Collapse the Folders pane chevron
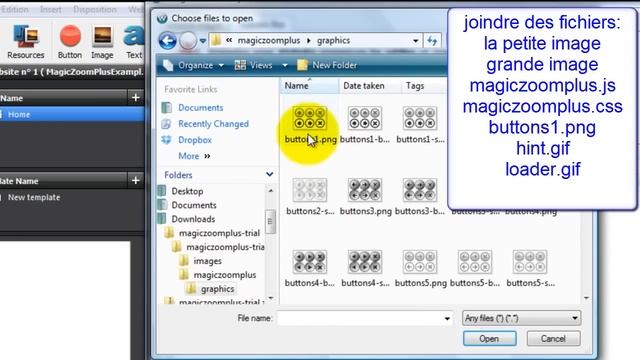The height and width of the screenshot is (360, 640). [x=270, y=174]
